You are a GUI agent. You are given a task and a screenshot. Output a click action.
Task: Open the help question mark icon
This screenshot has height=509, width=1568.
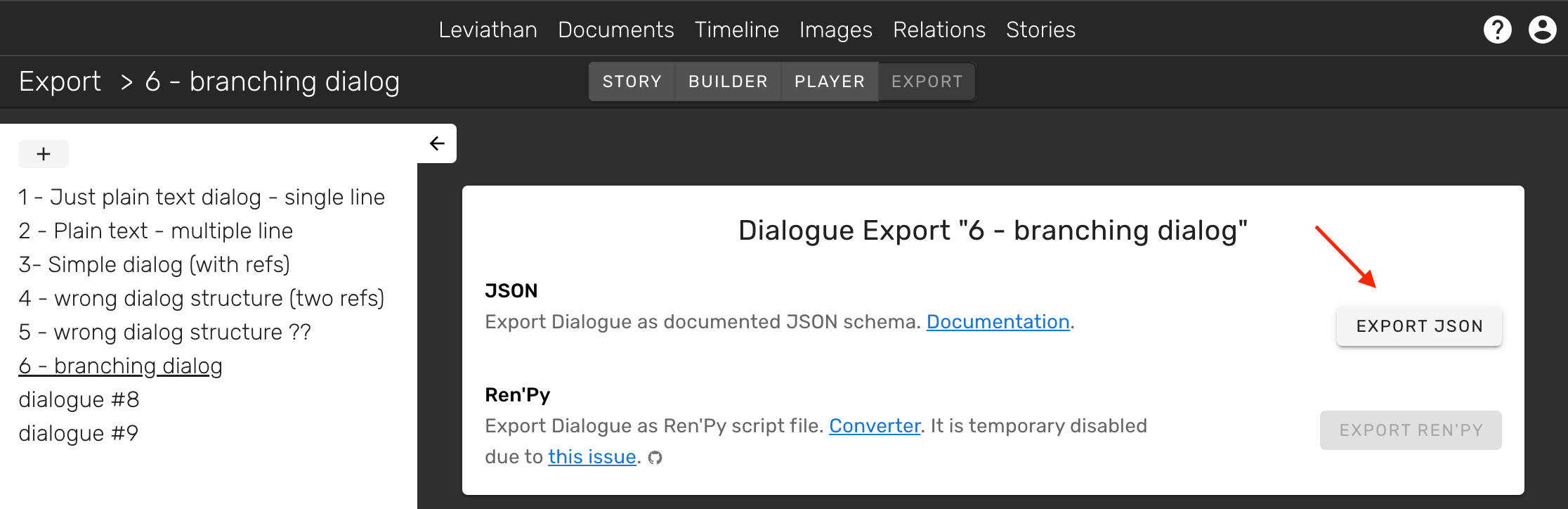(x=1497, y=30)
